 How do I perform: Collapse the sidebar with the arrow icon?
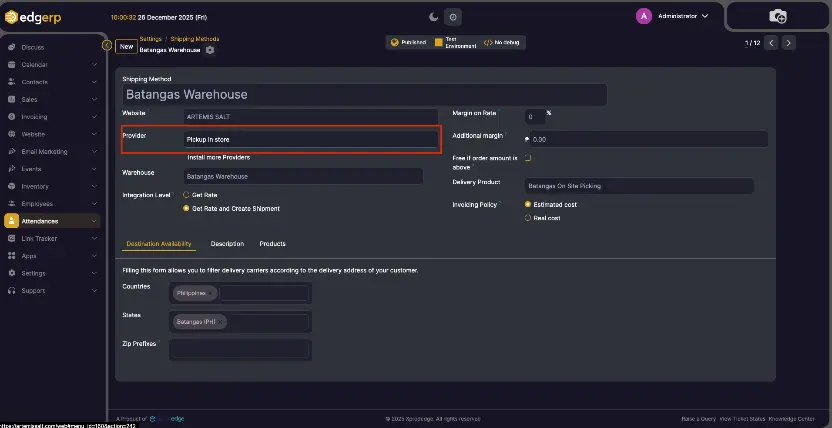tap(107, 45)
